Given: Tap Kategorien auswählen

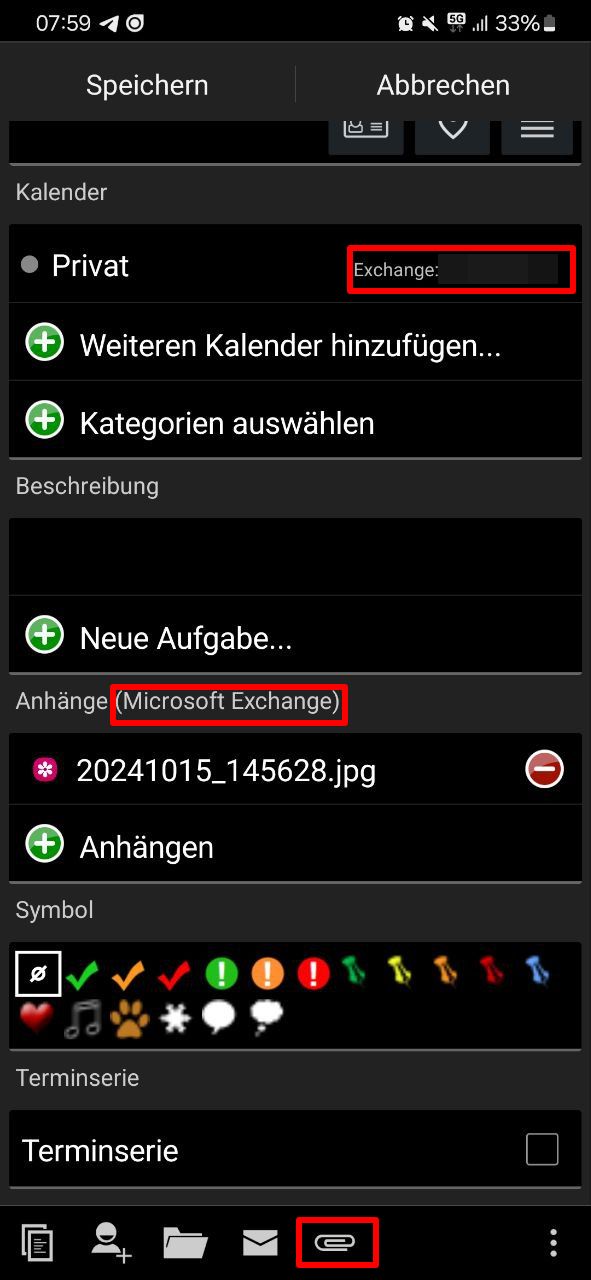Looking at the screenshot, I should [x=295, y=420].
